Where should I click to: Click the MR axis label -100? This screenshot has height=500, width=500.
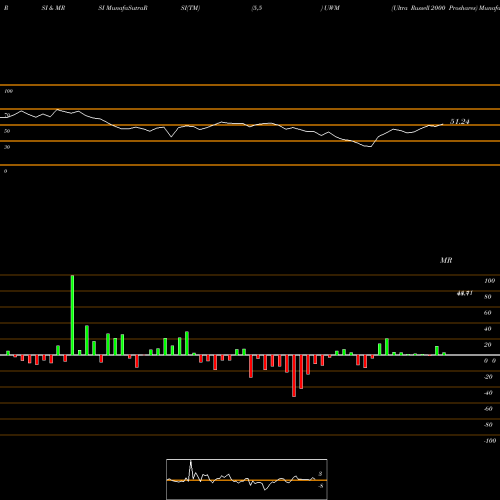pyautogui.click(x=490, y=441)
